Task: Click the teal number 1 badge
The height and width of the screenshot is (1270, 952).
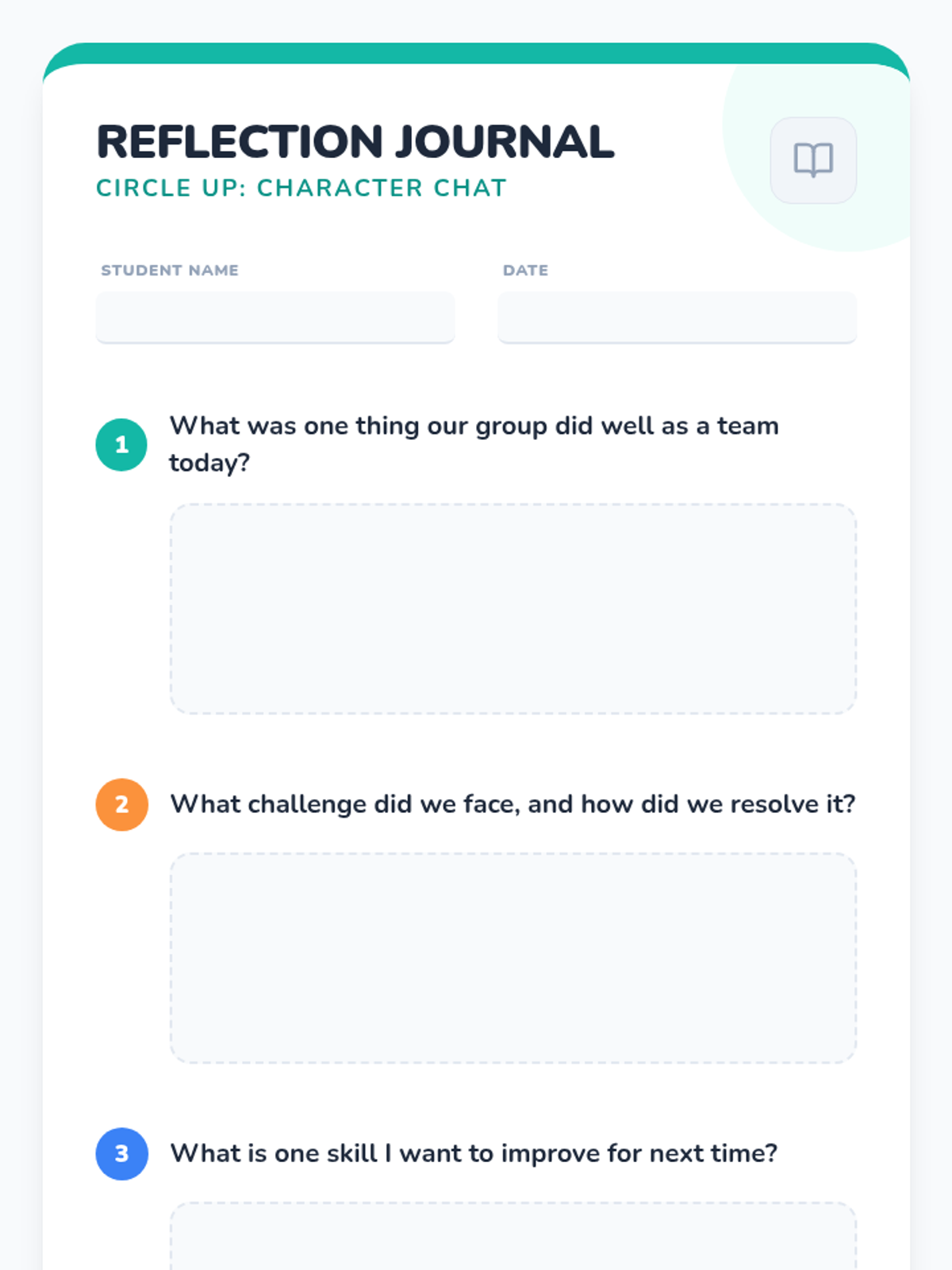Action: (121, 444)
